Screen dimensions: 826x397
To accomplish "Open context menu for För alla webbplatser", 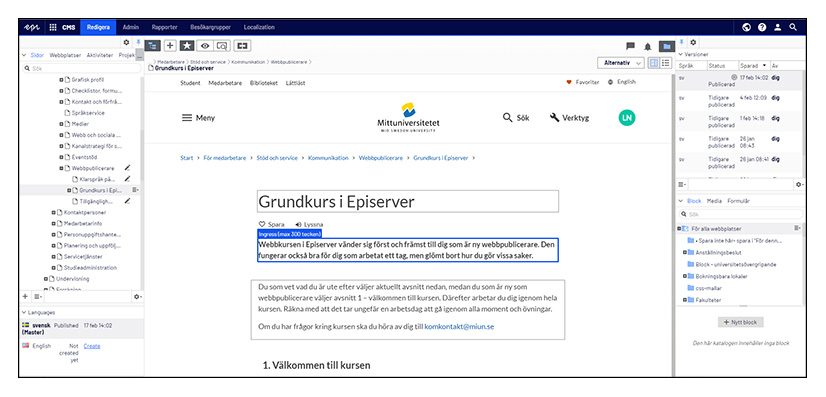I will 799,228.
